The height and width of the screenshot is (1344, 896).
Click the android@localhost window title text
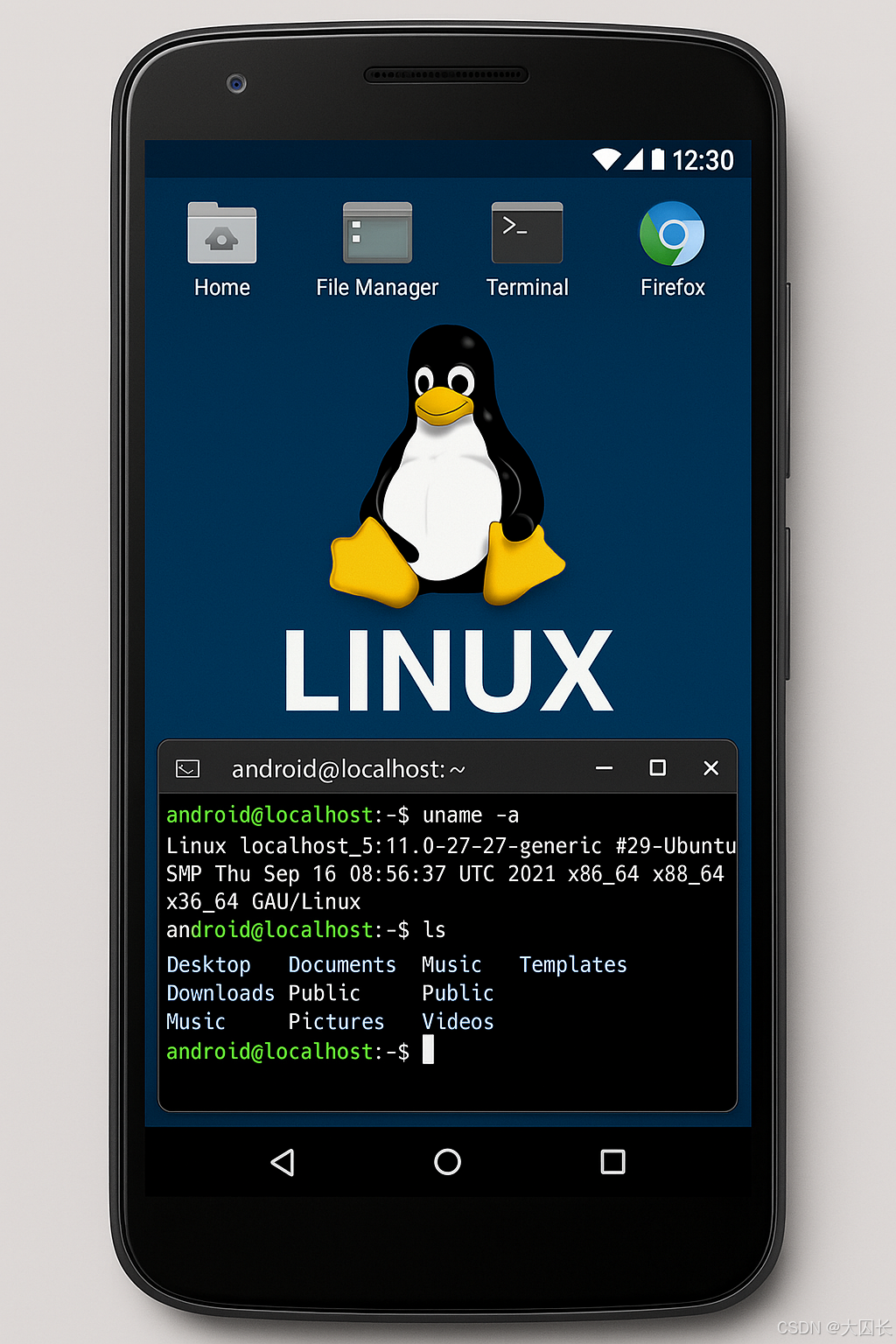348,769
